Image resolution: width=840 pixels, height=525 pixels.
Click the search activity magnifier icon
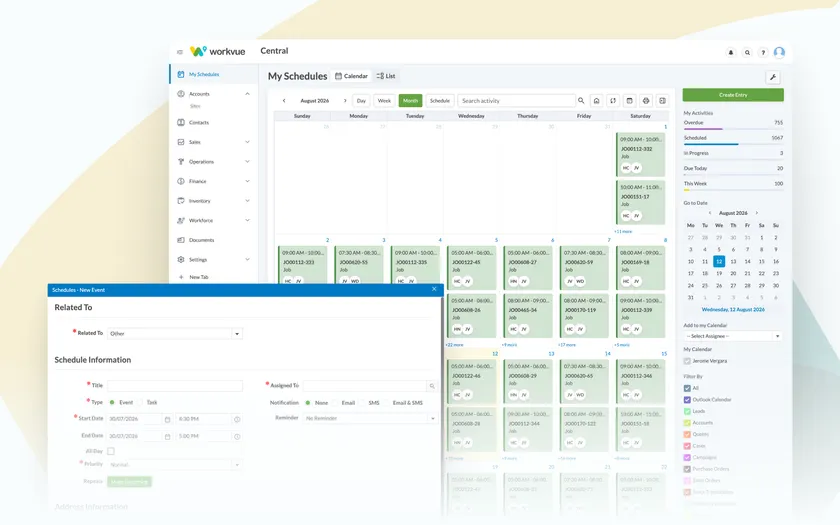581,101
